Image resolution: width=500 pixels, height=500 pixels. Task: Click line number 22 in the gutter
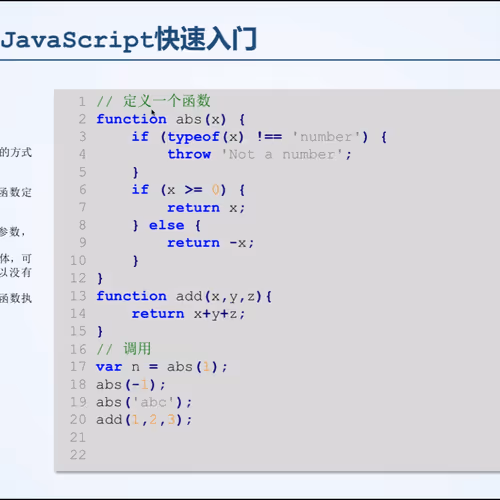tap(78, 455)
